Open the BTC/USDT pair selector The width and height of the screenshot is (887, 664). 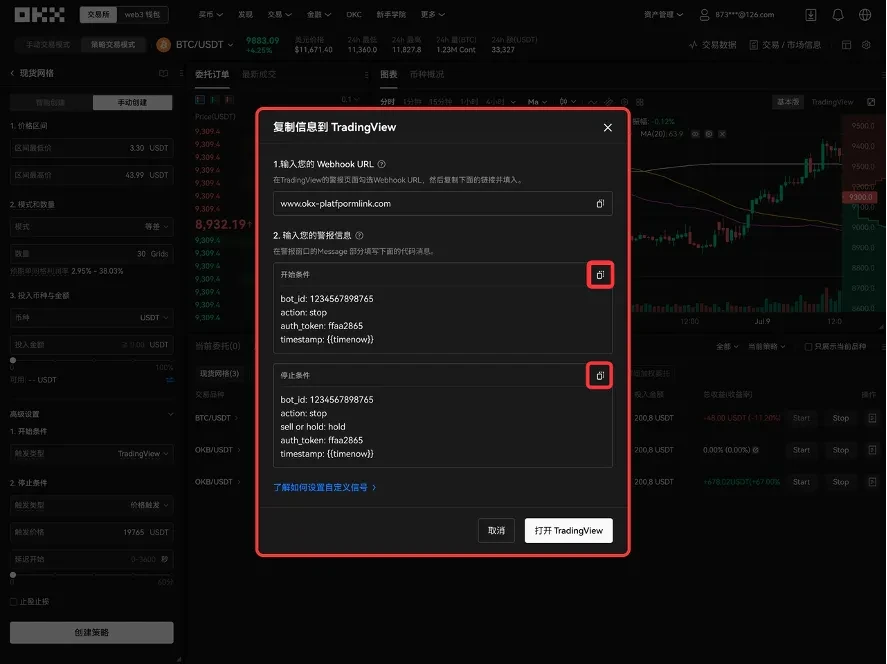click(204, 45)
